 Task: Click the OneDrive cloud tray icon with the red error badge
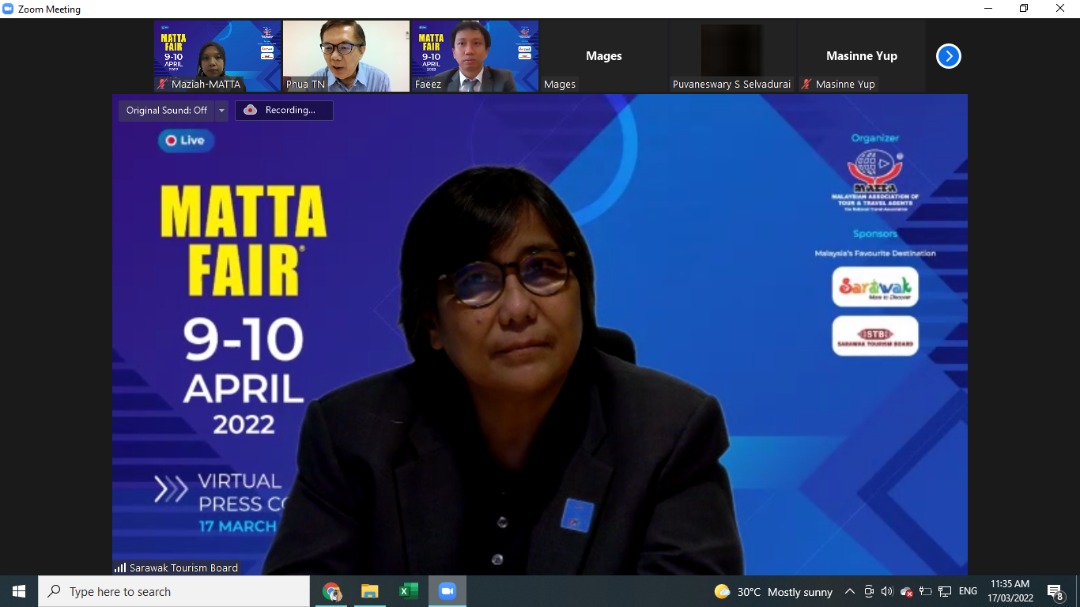pyautogui.click(x=906, y=591)
